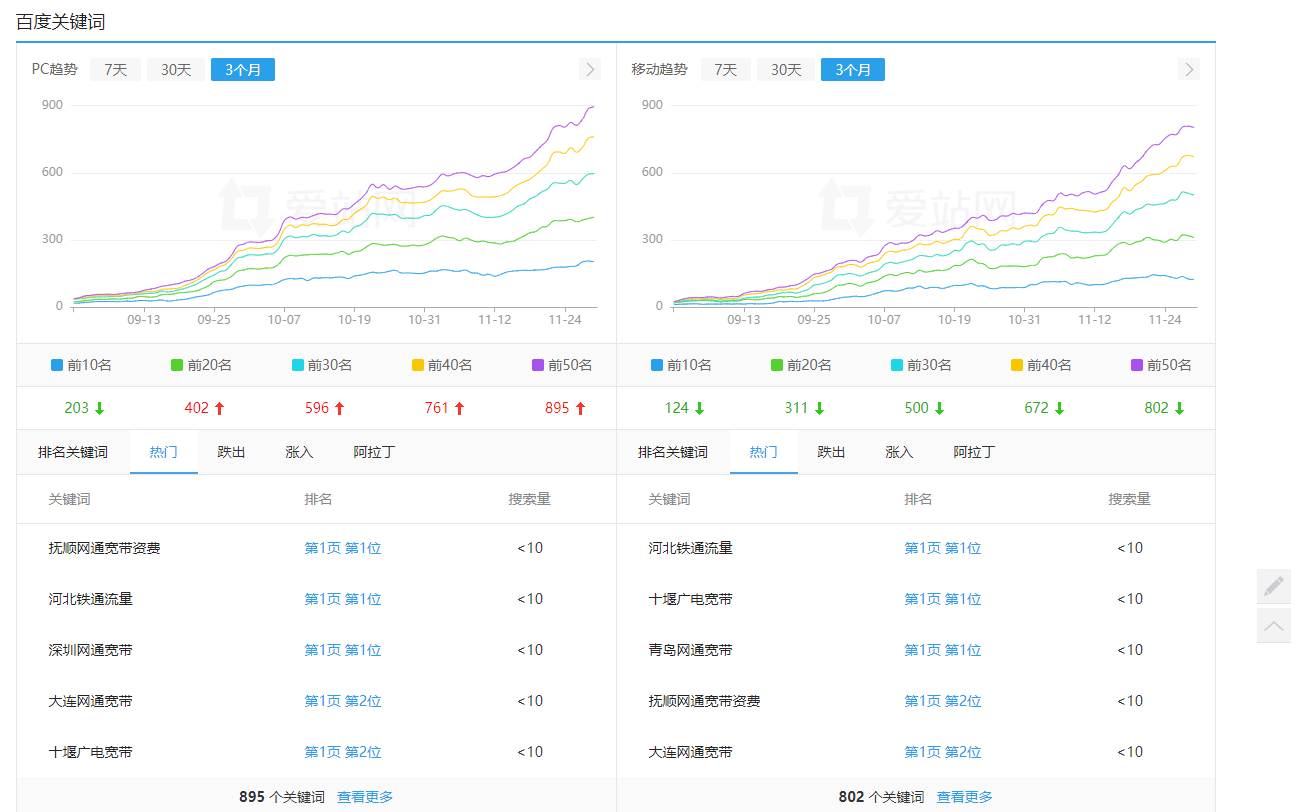Open rank link for mobile 十堰广电宽带
1309x812 pixels.
click(x=943, y=599)
